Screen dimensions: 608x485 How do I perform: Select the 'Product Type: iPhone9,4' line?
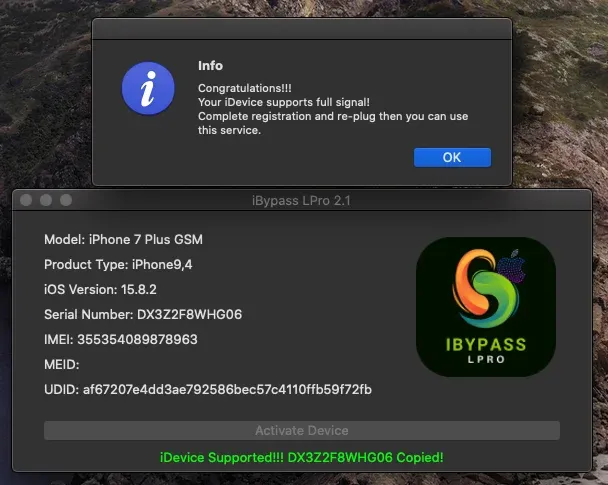(118, 264)
